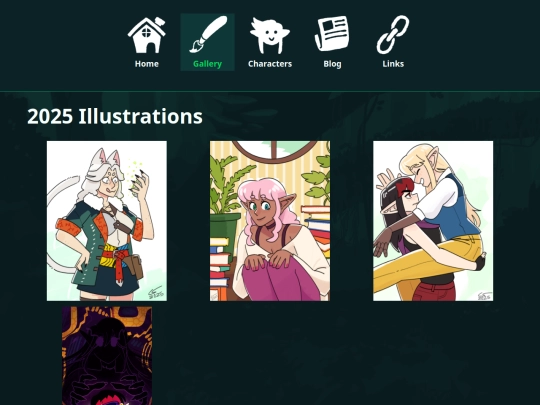This screenshot has height=405, width=540.
Task: Click the 2025 Illustrations heading
Action: pyautogui.click(x=115, y=116)
